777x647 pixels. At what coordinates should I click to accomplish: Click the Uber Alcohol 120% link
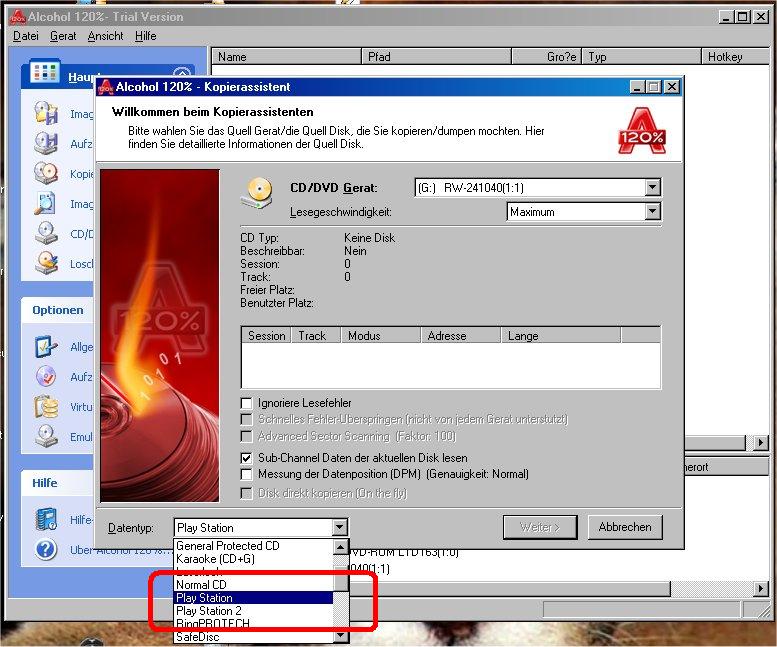click(121, 550)
